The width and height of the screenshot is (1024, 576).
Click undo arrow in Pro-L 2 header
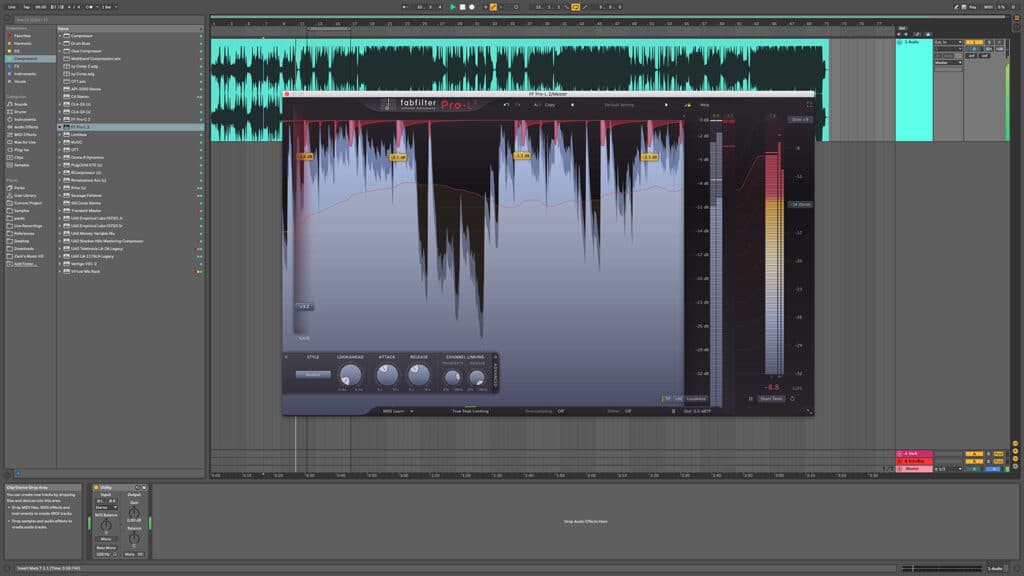tap(506, 104)
